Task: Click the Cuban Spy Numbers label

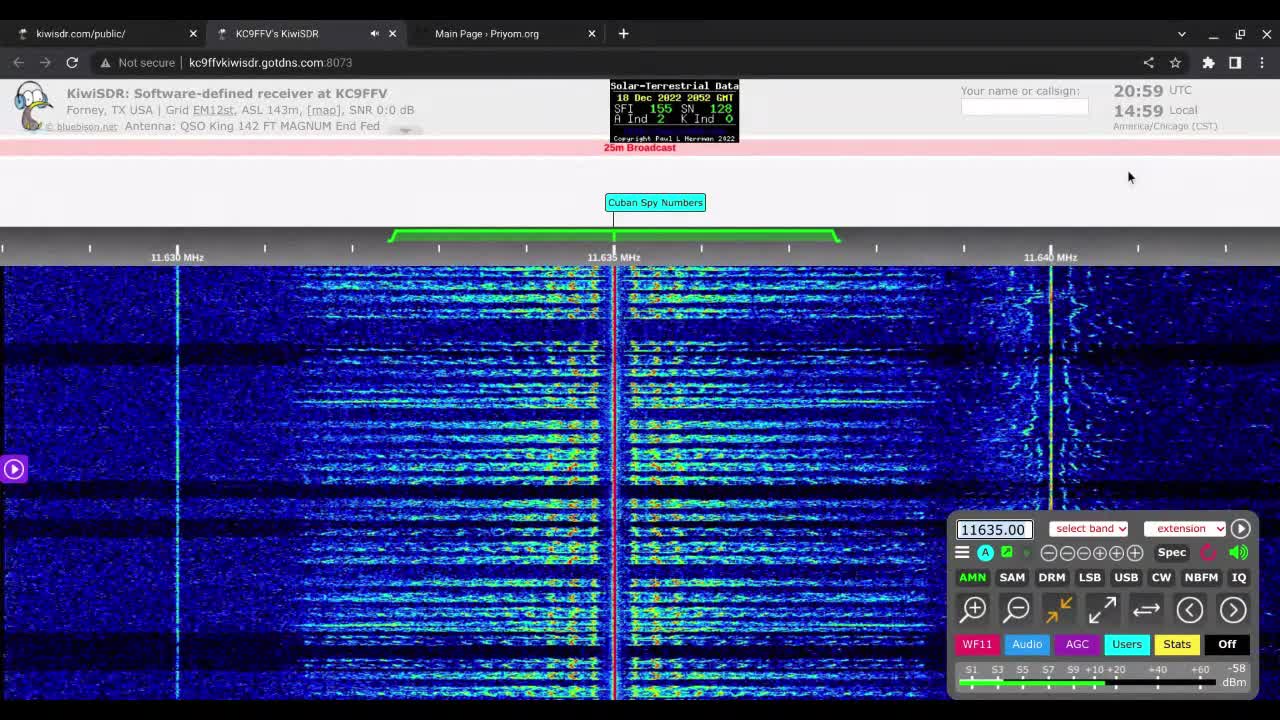Action: [655, 202]
